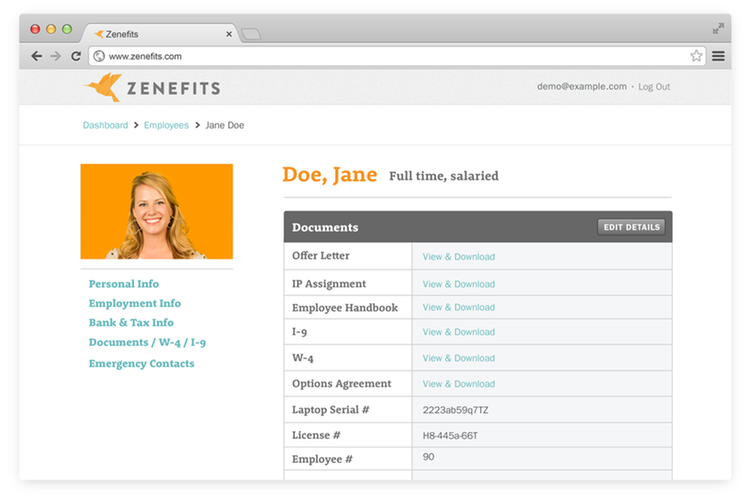The height and width of the screenshot is (497, 750).
Task: Open Bank & Tax Info section
Action: pos(131,323)
